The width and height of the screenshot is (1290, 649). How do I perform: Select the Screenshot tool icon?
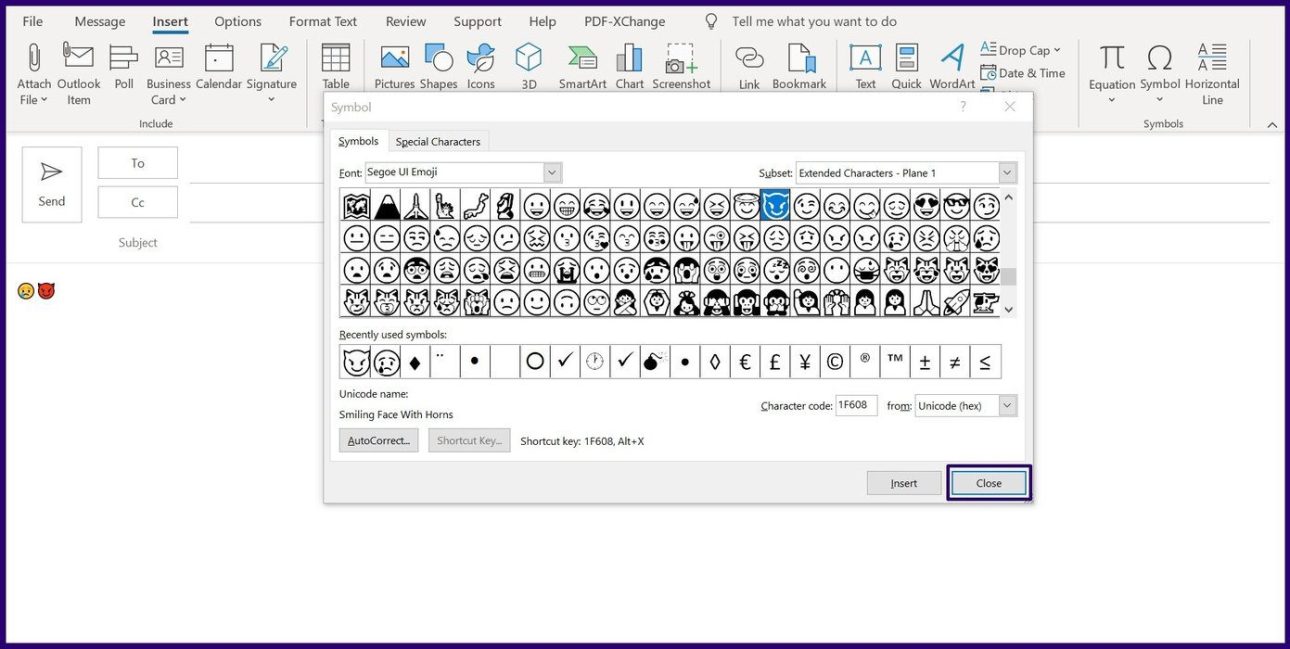tap(681, 58)
